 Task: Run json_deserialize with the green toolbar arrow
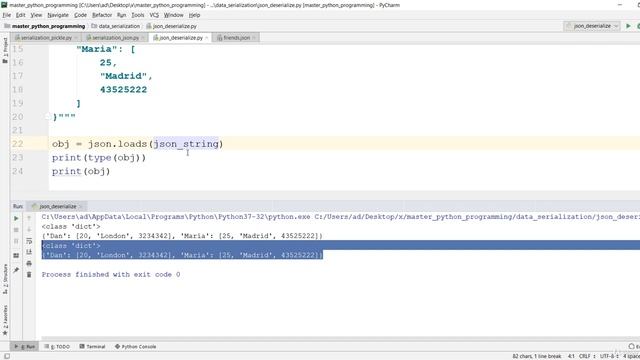coord(628,26)
